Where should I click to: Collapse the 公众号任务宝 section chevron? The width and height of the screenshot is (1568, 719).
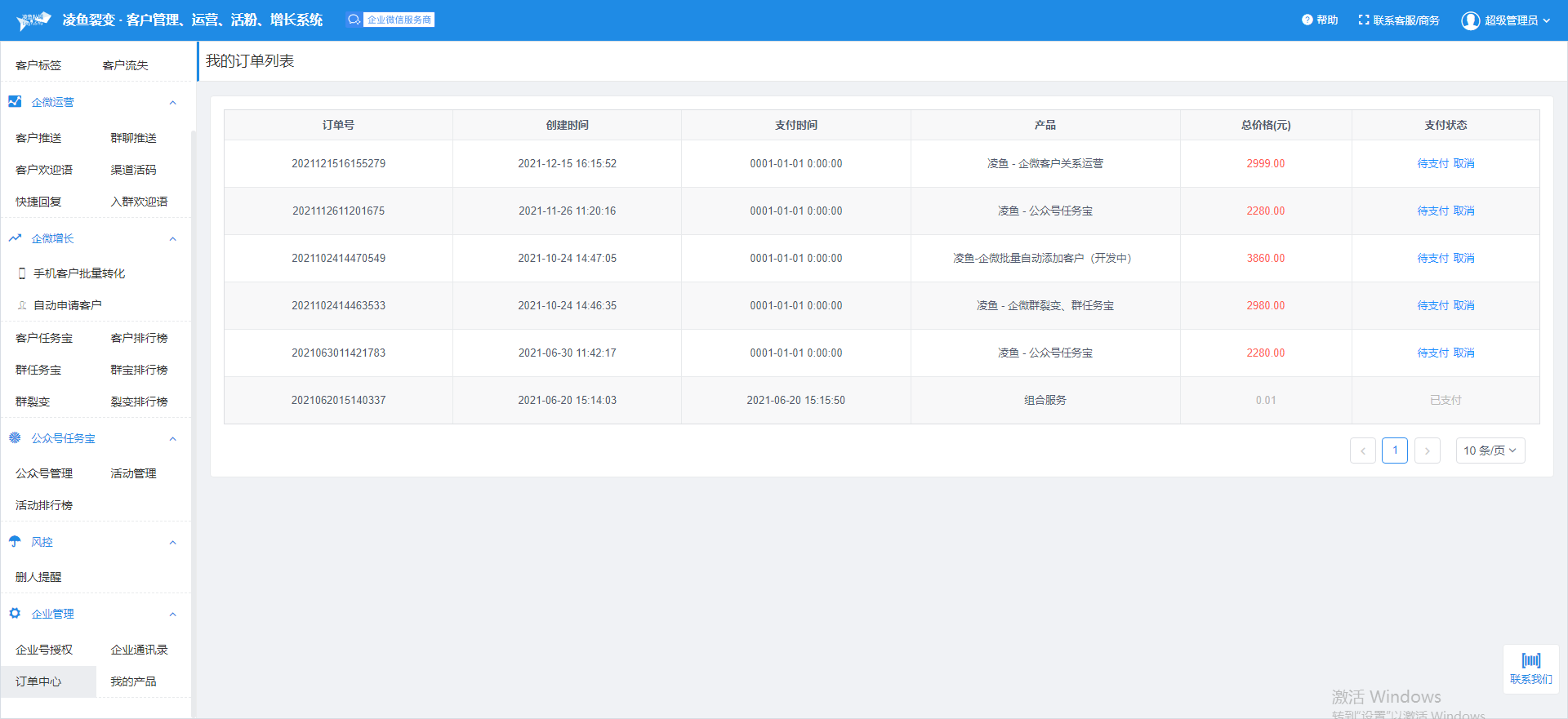pyautogui.click(x=172, y=439)
